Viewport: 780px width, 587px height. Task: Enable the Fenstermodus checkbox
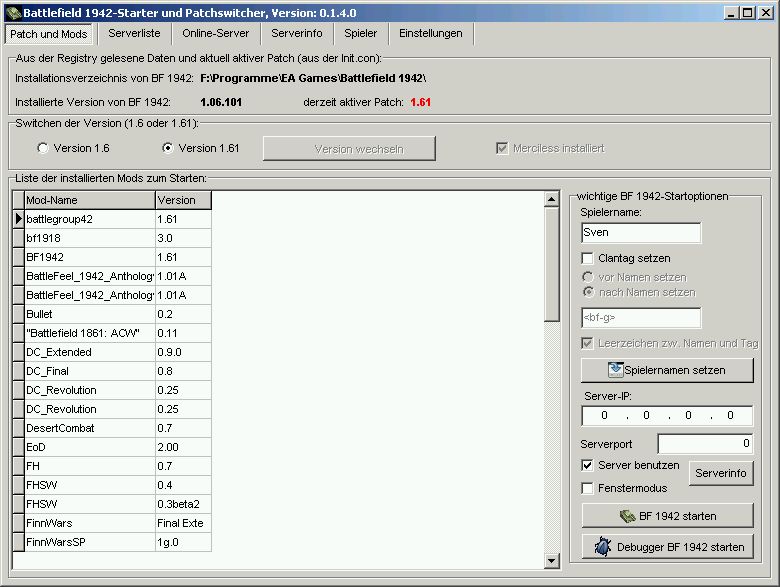588,488
